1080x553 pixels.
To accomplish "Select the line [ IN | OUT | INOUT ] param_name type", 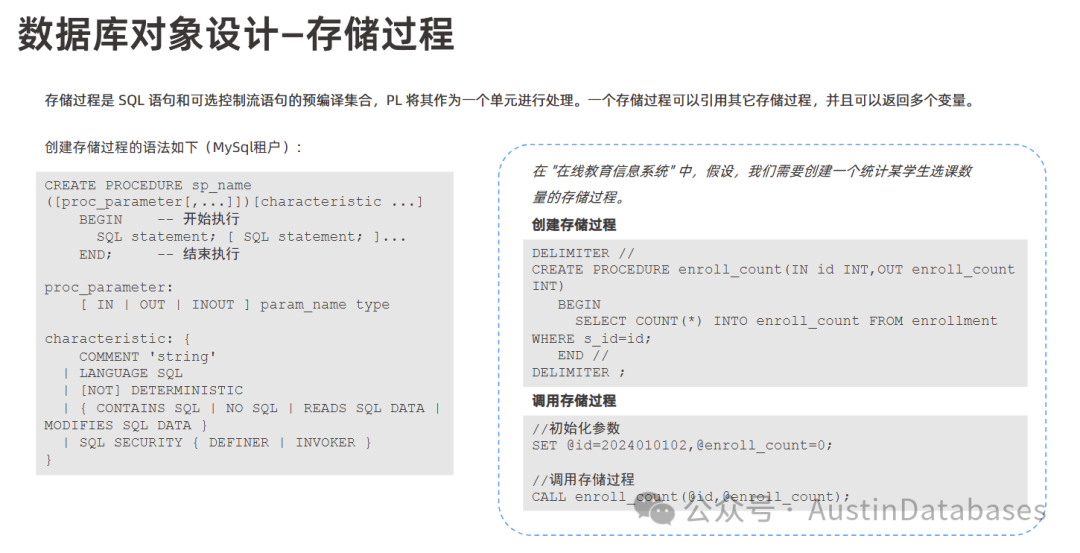I will [235, 304].
